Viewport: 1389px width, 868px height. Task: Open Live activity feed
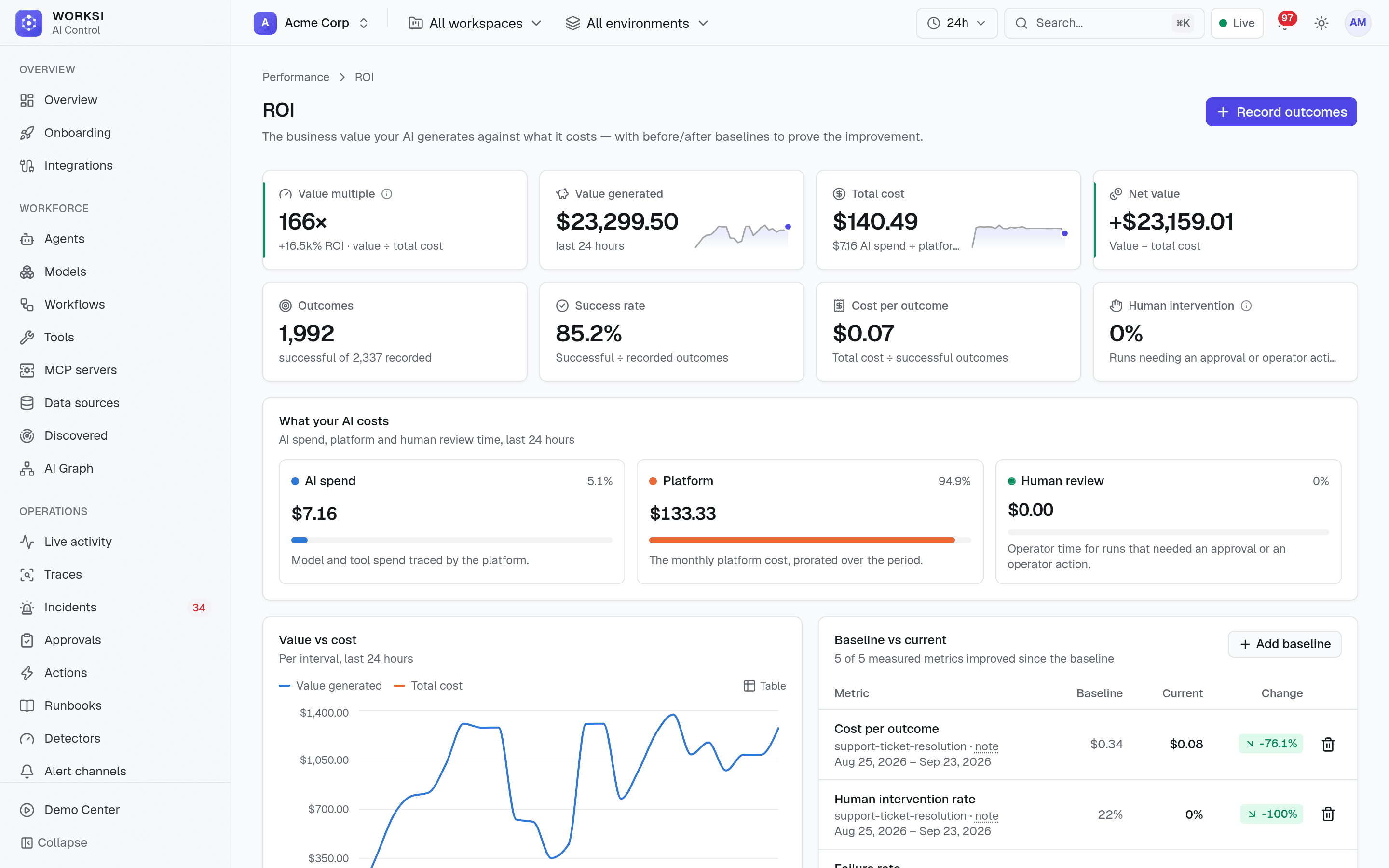[x=115, y=542]
